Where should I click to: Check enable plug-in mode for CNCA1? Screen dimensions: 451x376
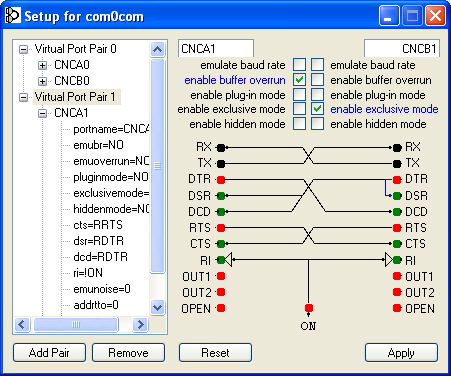299,95
